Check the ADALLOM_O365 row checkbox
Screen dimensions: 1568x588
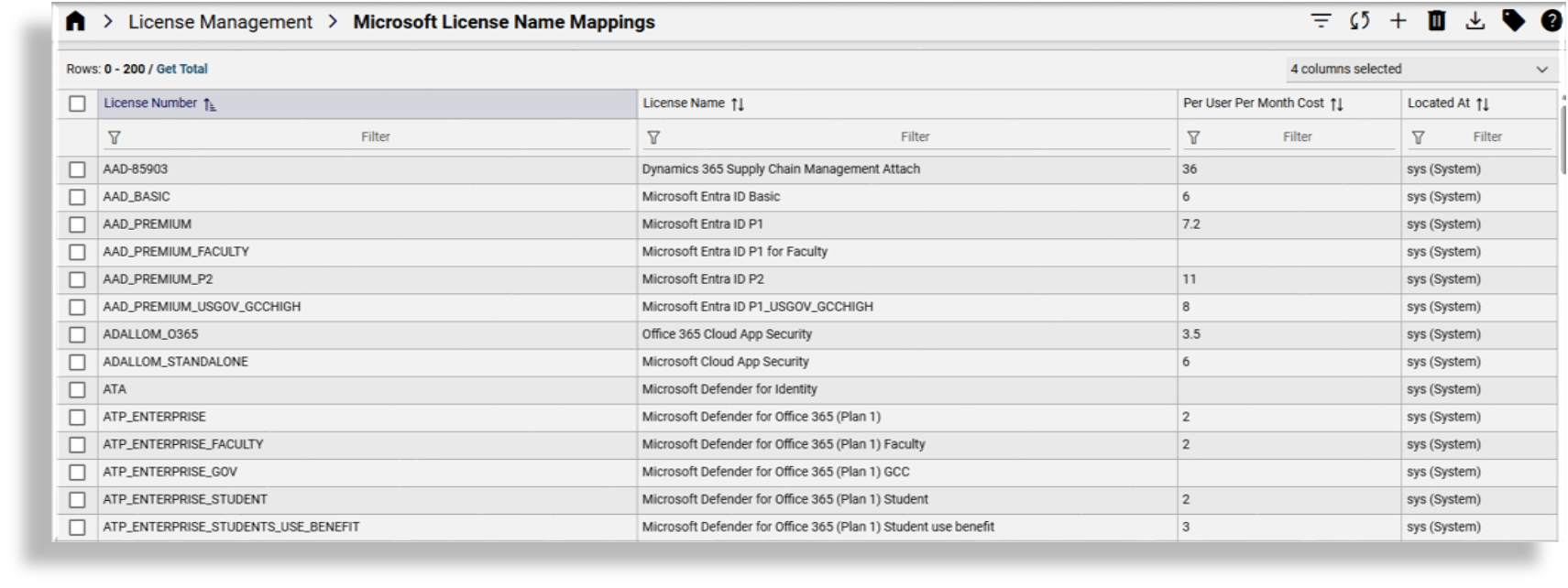78,334
